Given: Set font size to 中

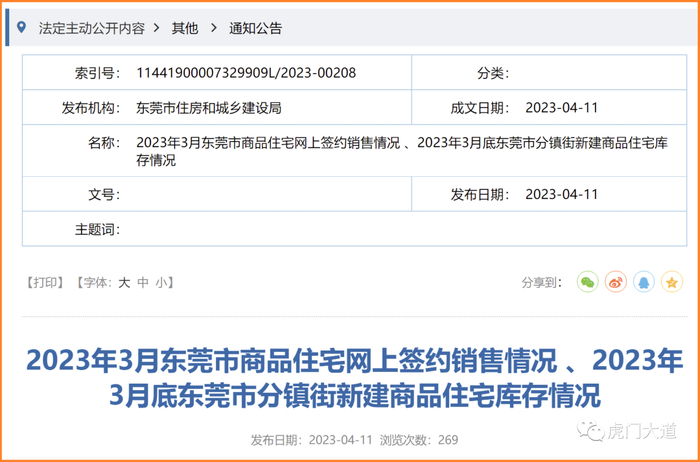Looking at the screenshot, I should [x=143, y=283].
